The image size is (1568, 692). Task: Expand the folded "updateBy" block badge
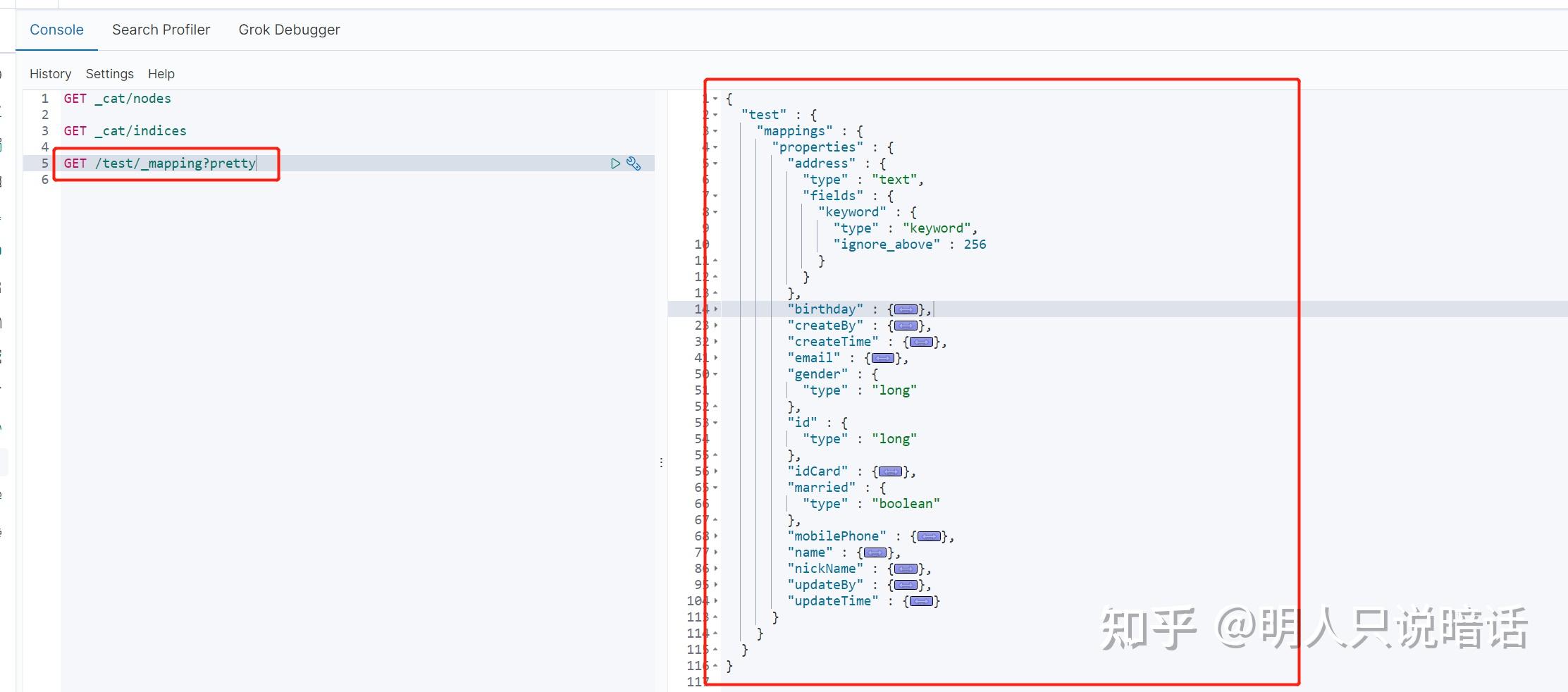click(906, 585)
